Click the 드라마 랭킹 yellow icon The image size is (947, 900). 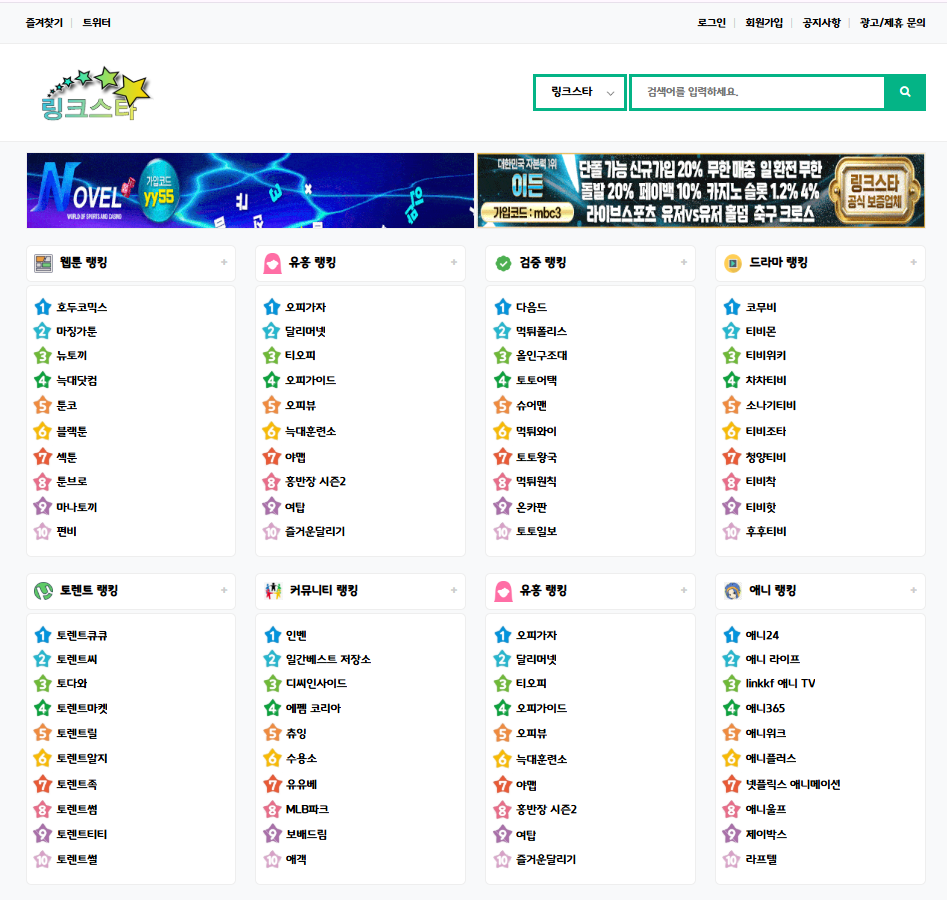733,263
